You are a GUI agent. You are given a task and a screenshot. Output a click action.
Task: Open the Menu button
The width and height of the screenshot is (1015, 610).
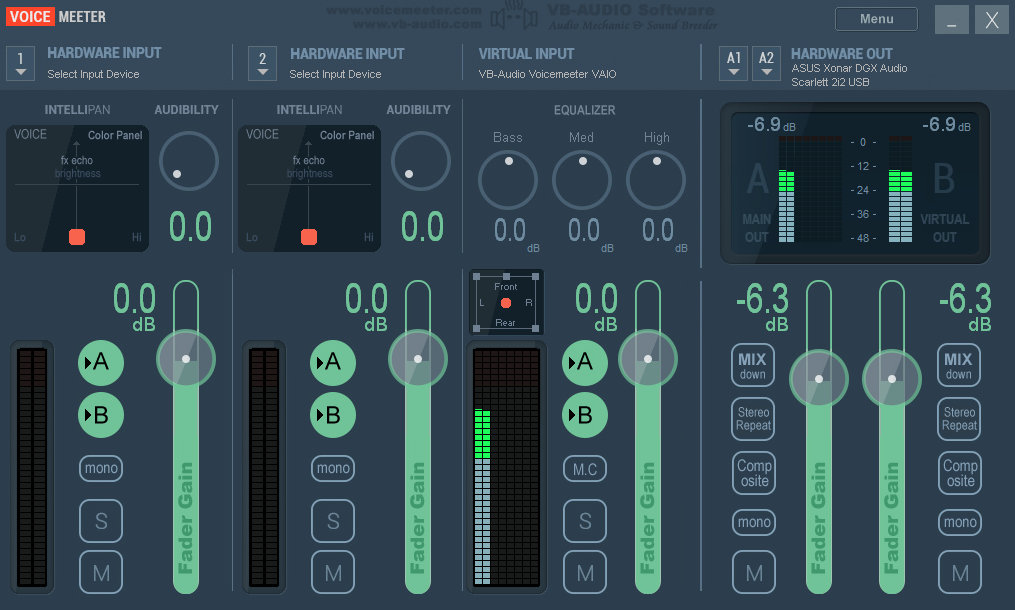pos(876,19)
